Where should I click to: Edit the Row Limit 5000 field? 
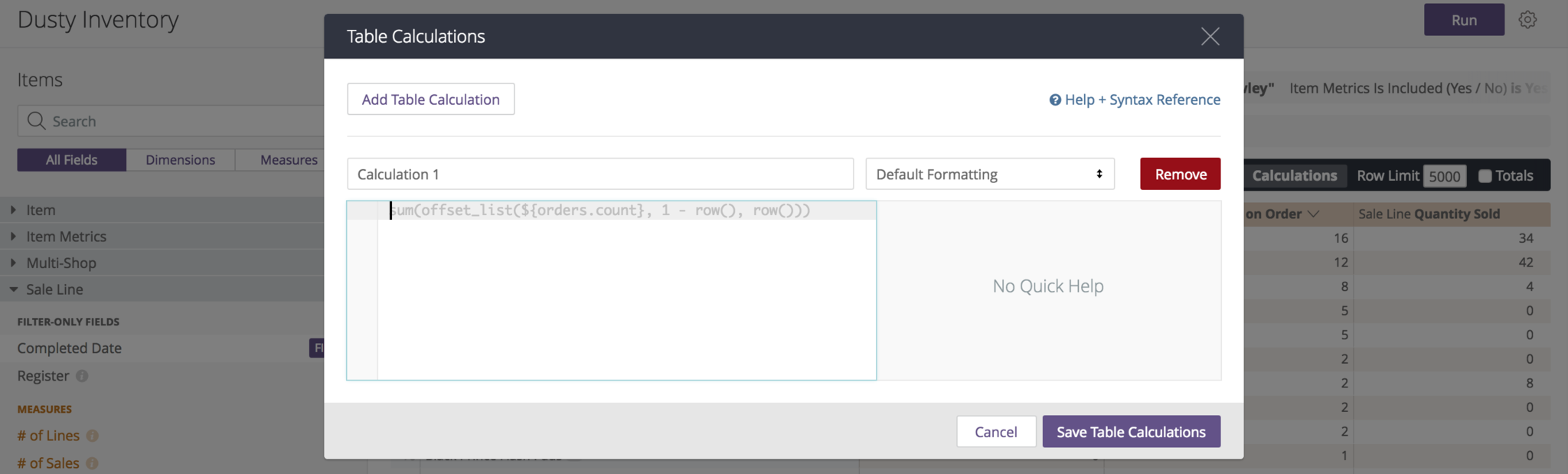click(x=1445, y=176)
